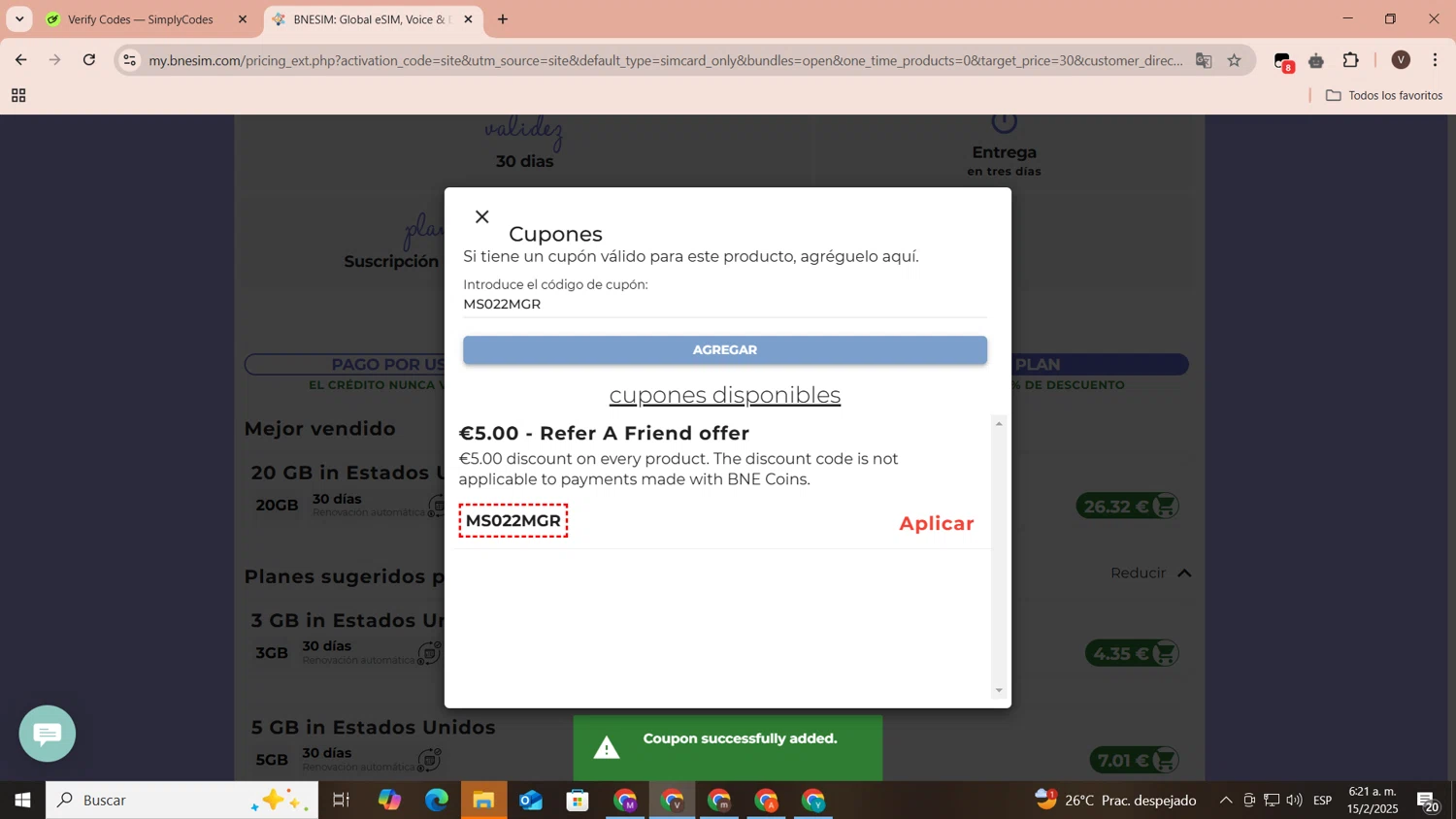Select the MS022MGR coupon code box

click(x=513, y=521)
